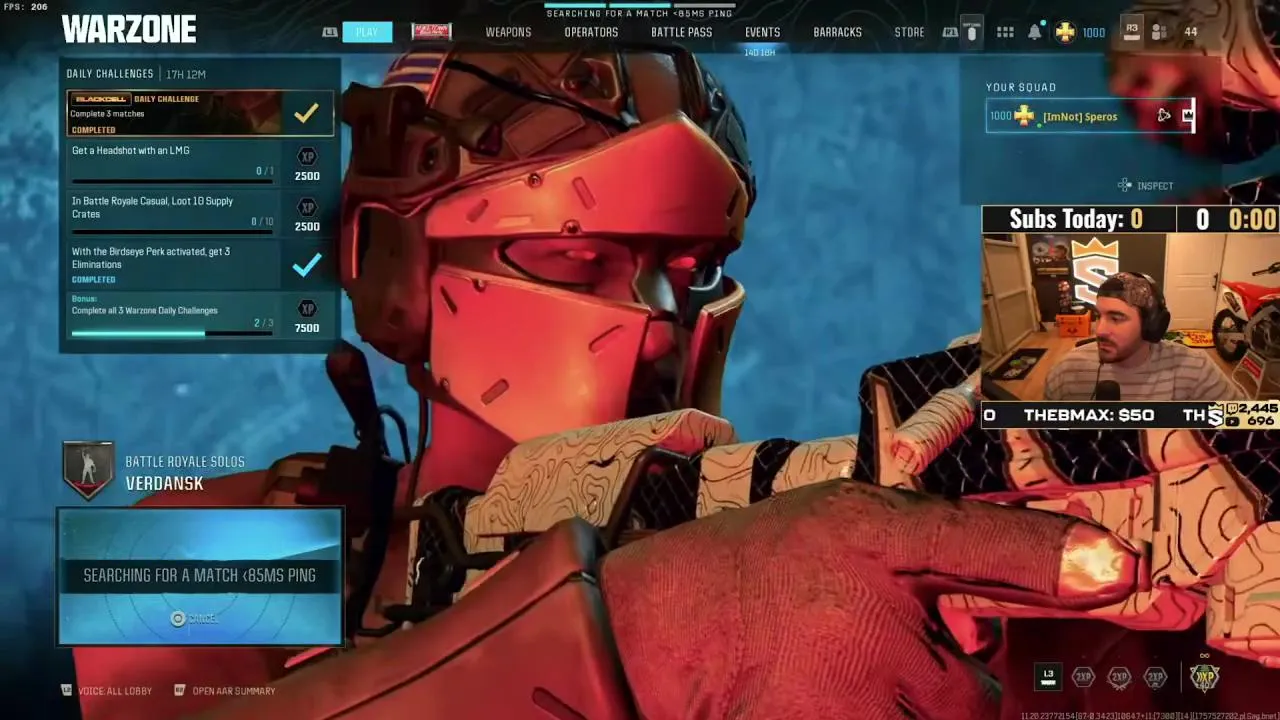Click the Subs Today counter on stream overlay

(1076, 219)
